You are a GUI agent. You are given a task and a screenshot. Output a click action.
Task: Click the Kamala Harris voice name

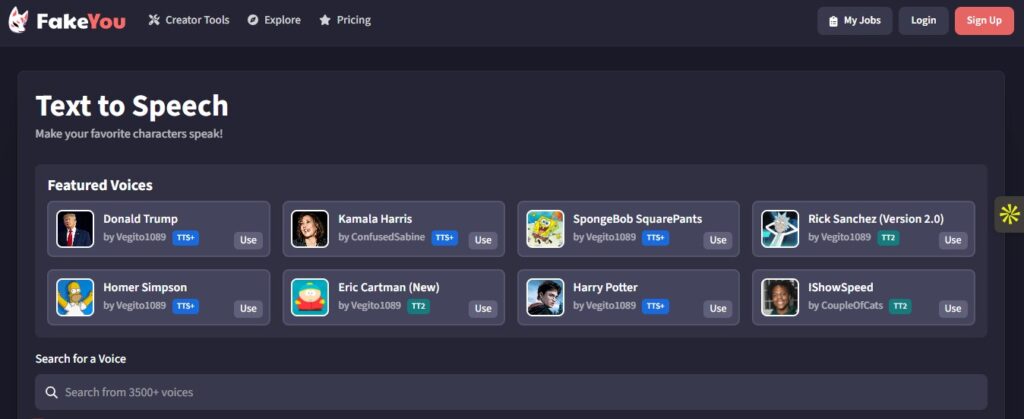(x=375, y=219)
